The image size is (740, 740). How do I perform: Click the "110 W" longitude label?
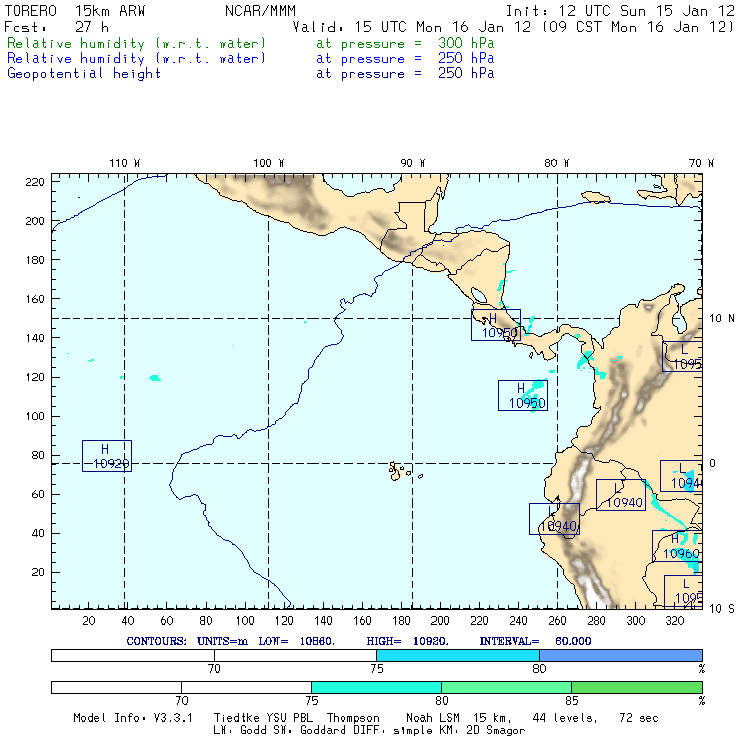pos(125,163)
